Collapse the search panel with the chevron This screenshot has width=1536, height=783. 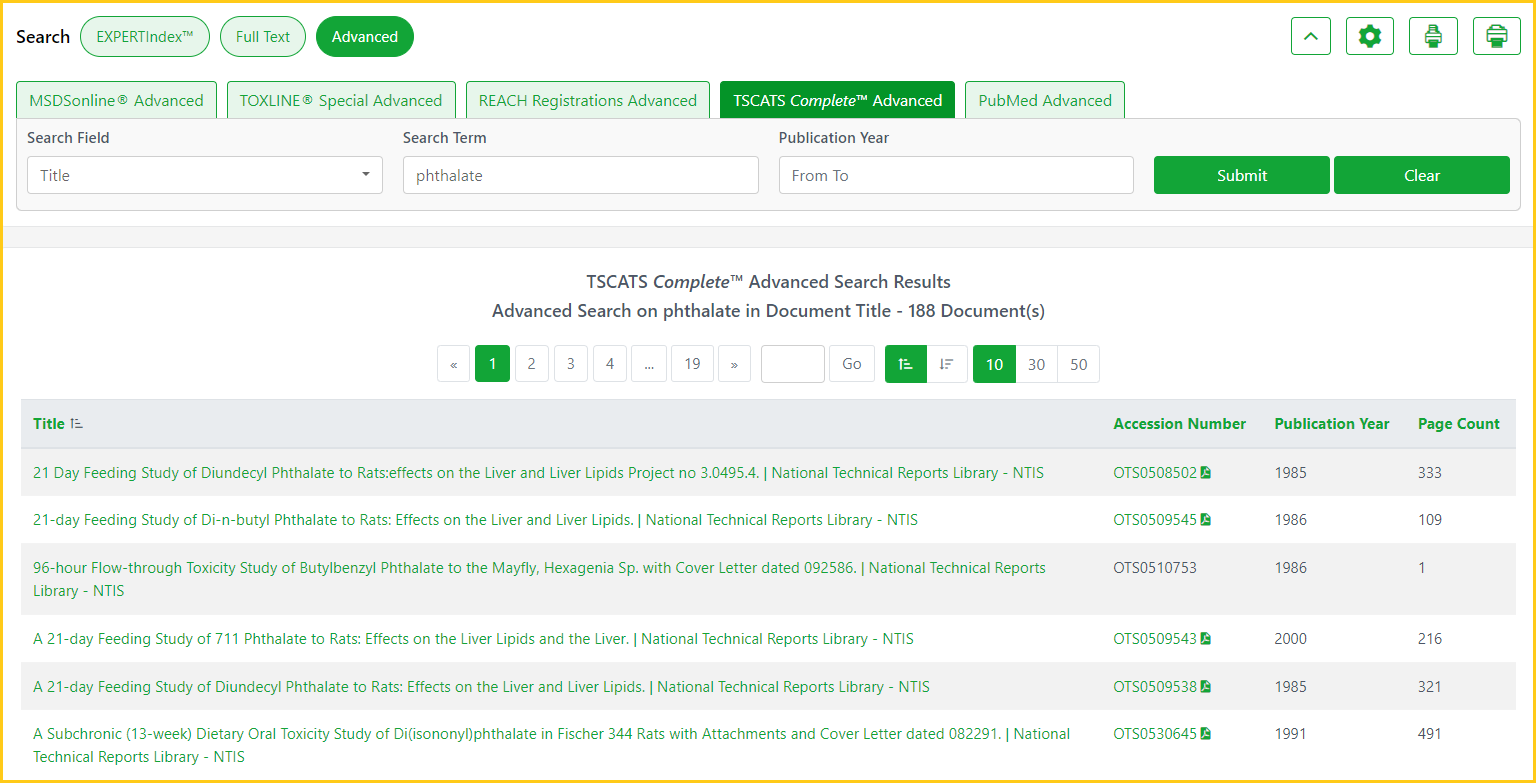pyautogui.click(x=1311, y=37)
